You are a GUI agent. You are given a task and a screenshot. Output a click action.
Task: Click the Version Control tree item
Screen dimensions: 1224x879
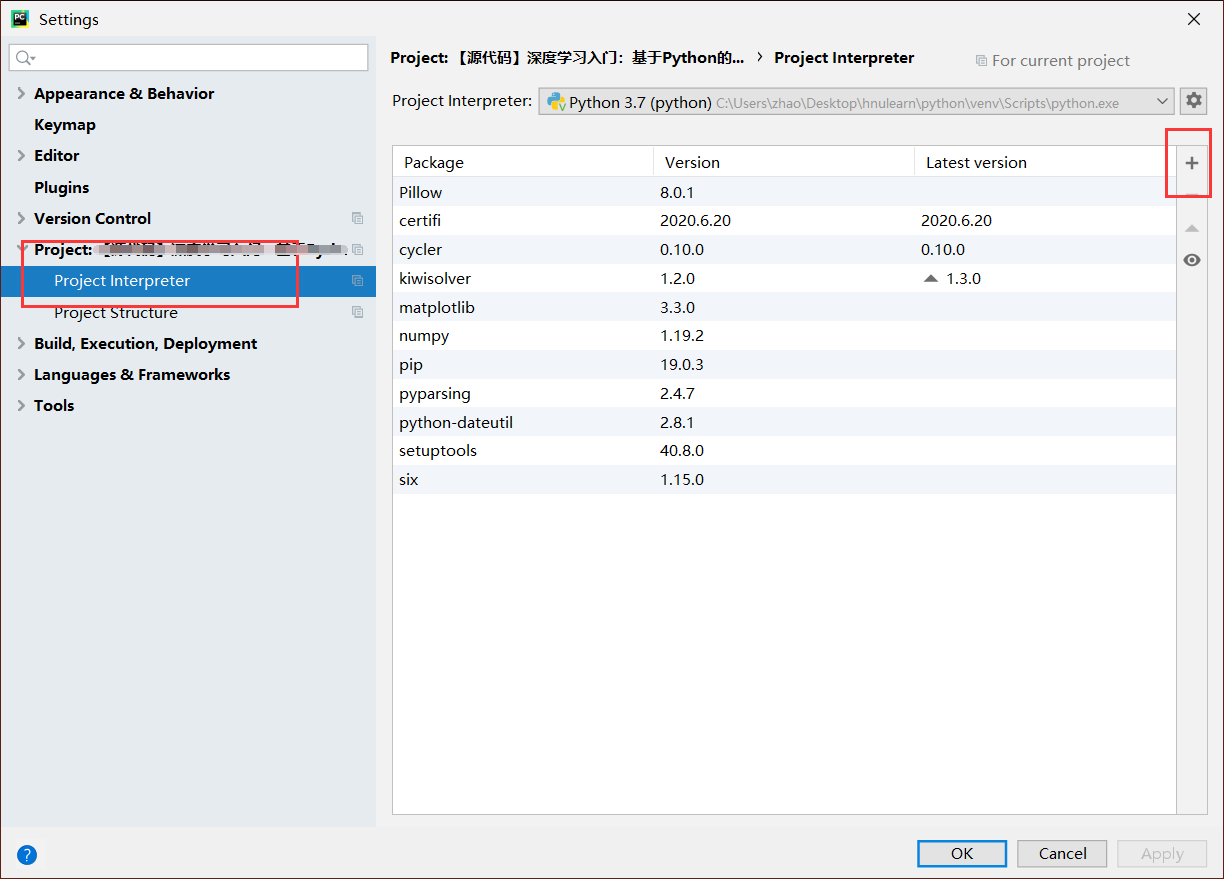[92, 219]
